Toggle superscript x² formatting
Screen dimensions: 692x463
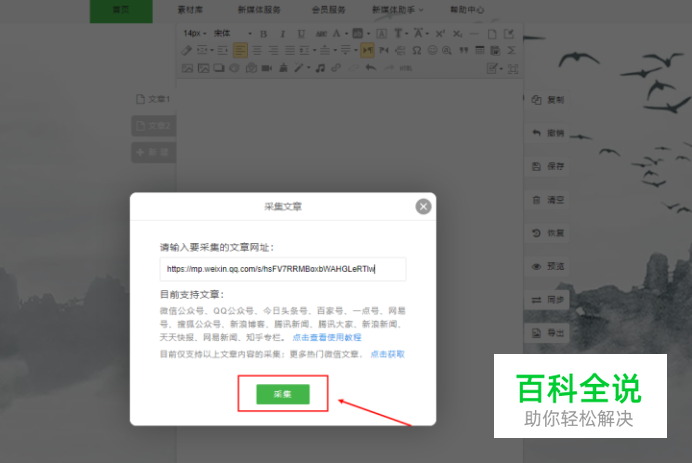coord(440,34)
